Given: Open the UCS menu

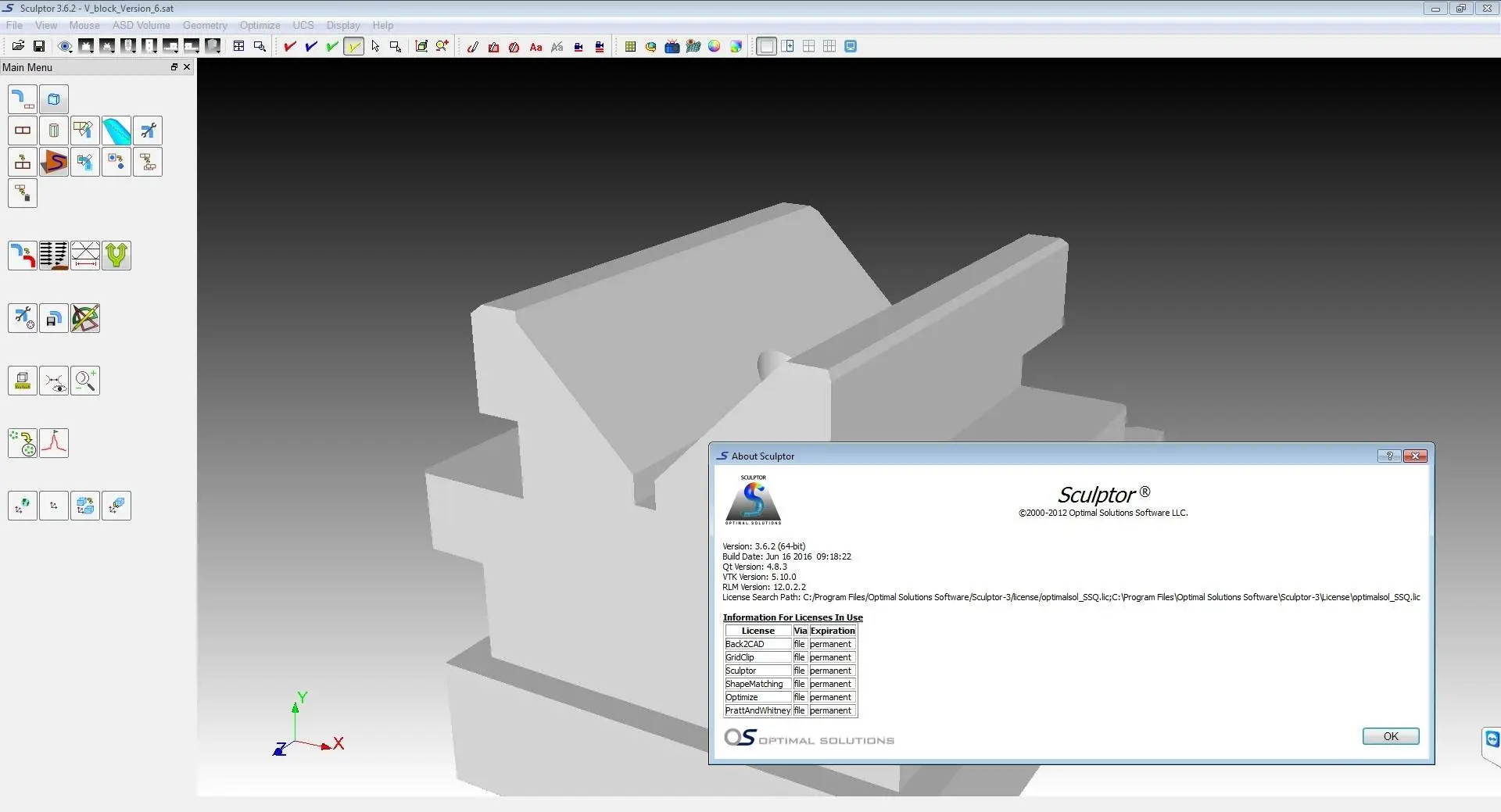Looking at the screenshot, I should (x=303, y=25).
